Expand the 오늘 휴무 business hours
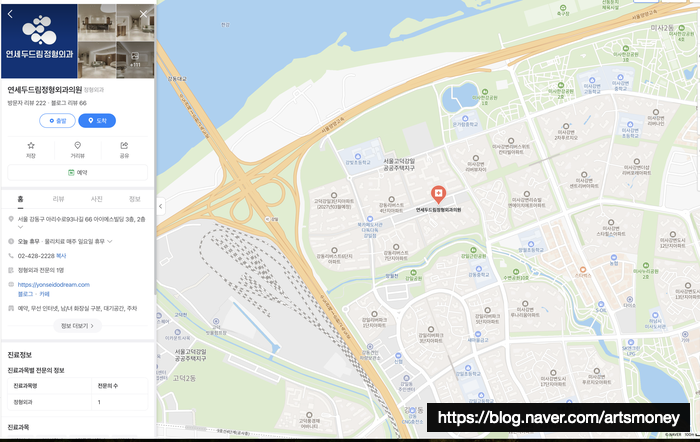This screenshot has height=442, width=700. (x=110, y=242)
